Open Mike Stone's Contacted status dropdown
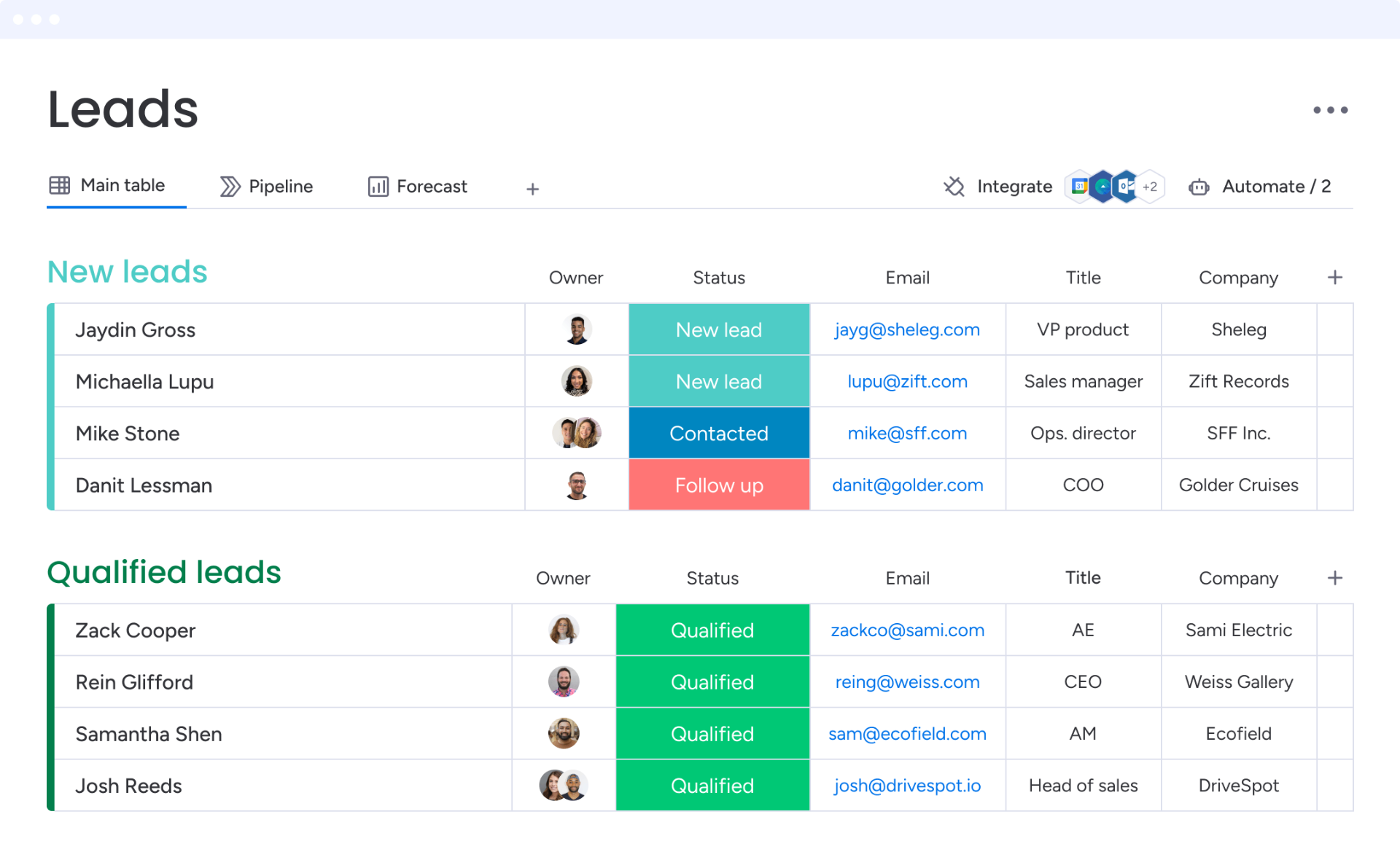The height and width of the screenshot is (868, 1400). click(718, 434)
